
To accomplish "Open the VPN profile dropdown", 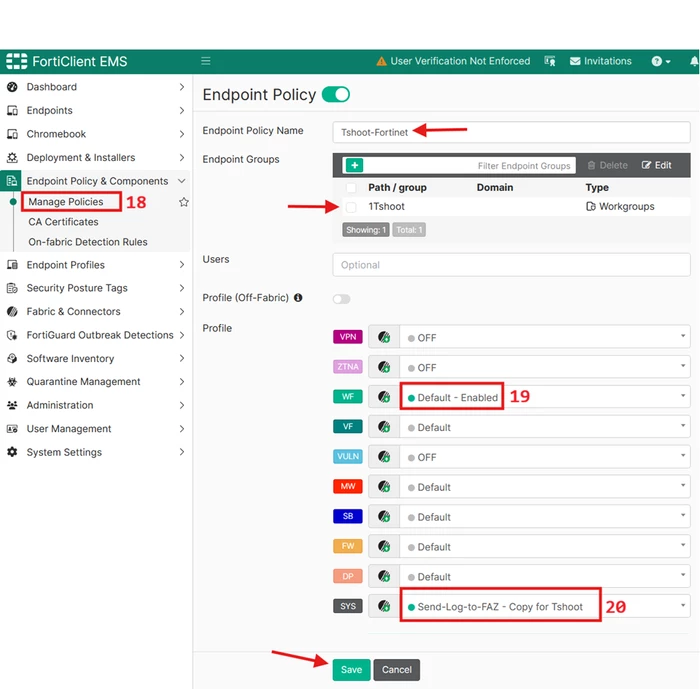I will [545, 337].
